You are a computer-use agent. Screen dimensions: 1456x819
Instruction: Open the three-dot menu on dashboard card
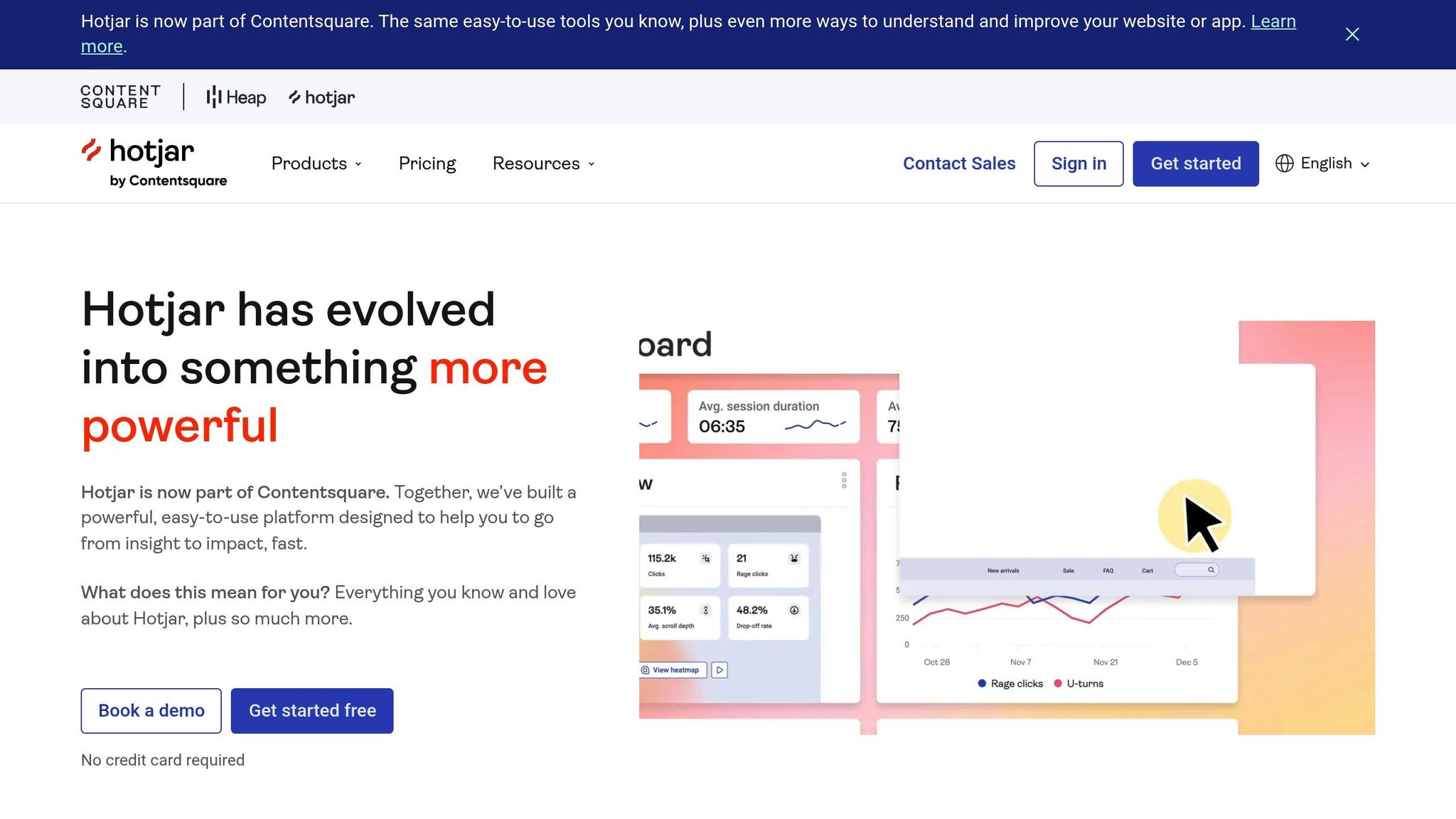click(x=844, y=481)
